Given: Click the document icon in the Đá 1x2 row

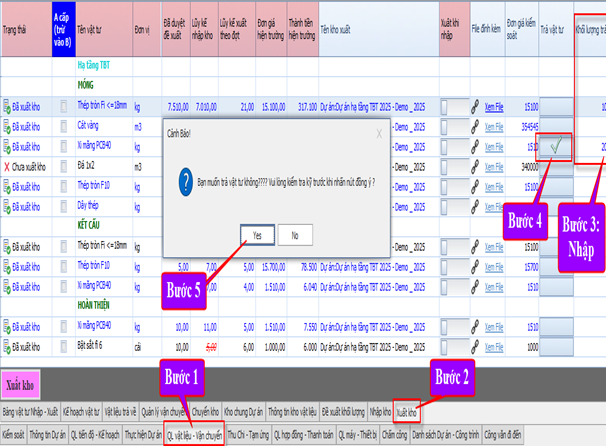Looking at the screenshot, I should [63, 166].
